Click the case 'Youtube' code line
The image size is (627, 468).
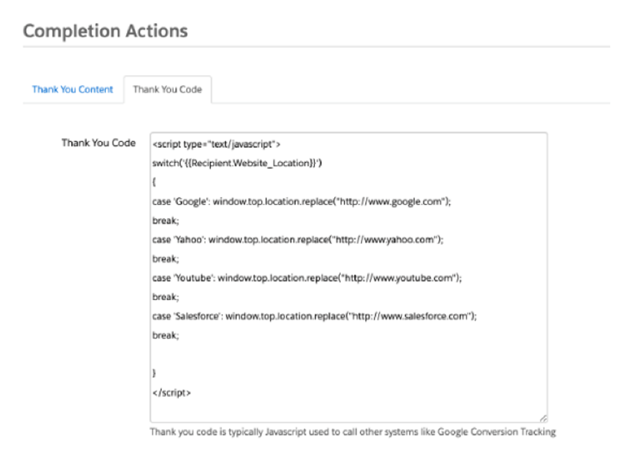pyautogui.click(x=307, y=278)
